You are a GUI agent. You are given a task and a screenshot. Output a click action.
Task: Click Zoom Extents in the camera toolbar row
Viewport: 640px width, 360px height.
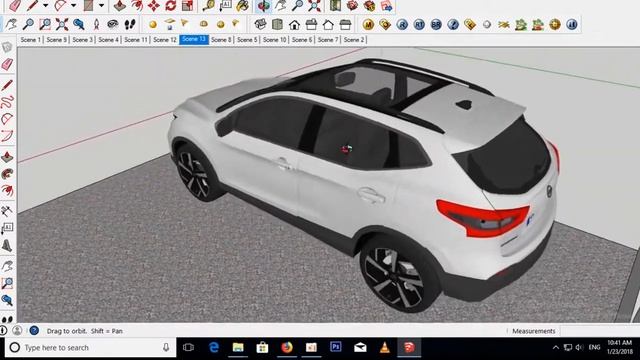click(x=62, y=24)
